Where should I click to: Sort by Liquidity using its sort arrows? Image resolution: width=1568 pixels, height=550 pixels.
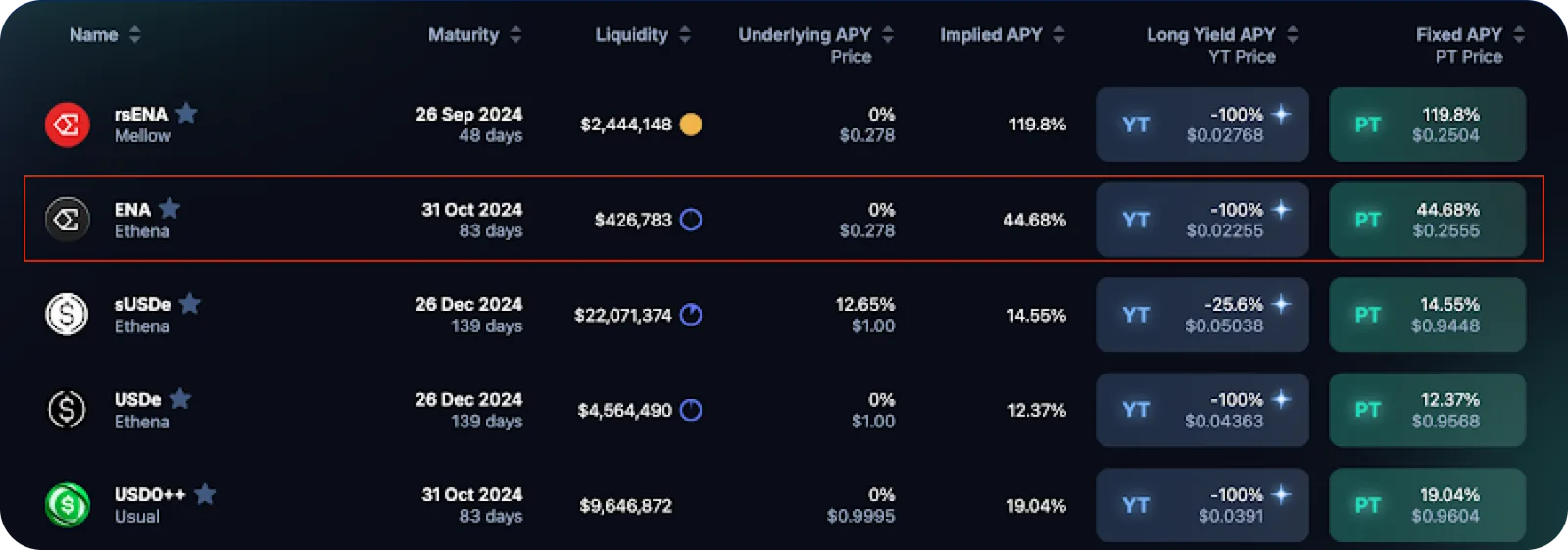[685, 35]
